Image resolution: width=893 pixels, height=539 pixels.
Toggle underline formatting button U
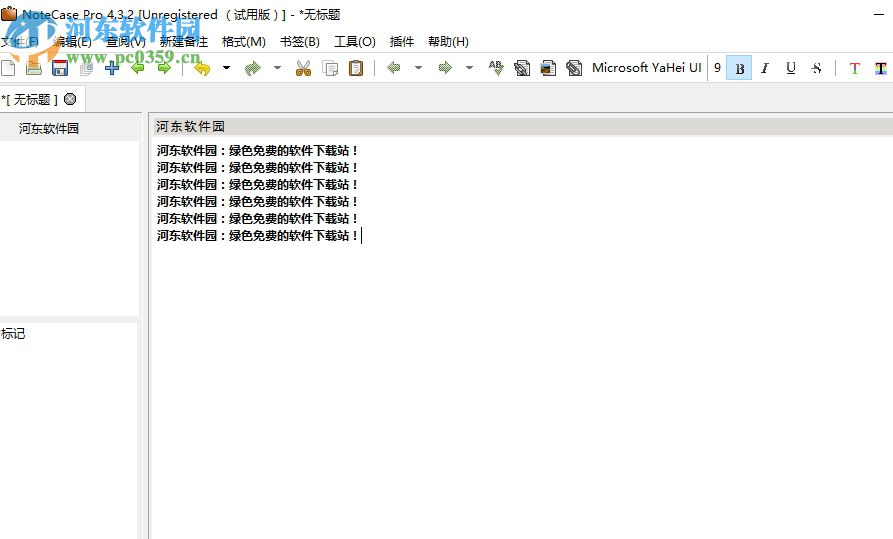click(791, 68)
